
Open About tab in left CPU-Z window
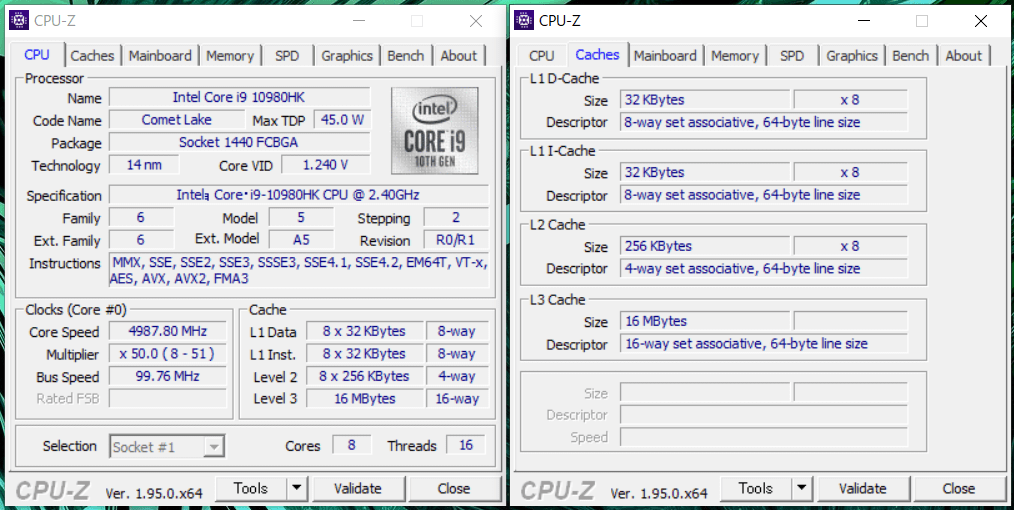click(x=459, y=56)
